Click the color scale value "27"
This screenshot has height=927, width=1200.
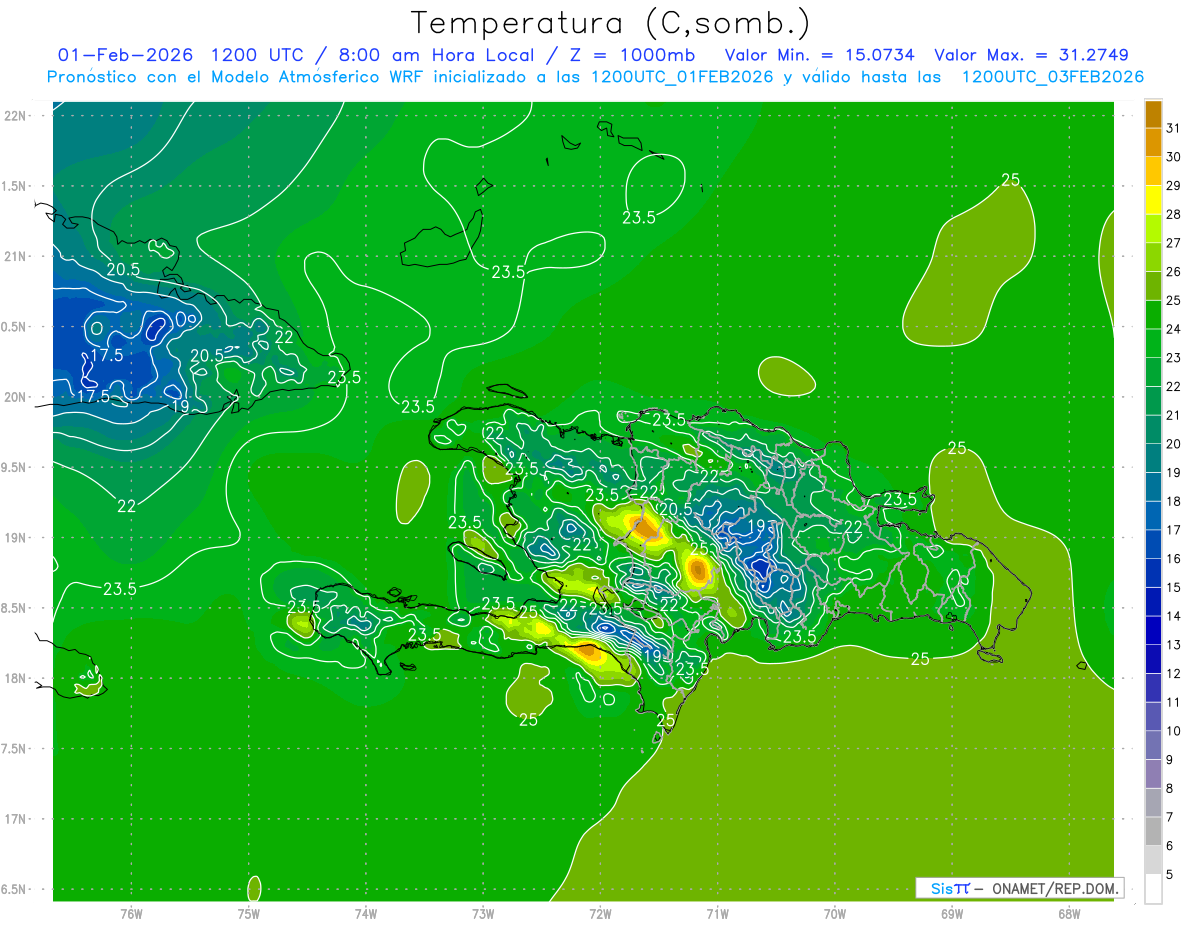click(1173, 243)
